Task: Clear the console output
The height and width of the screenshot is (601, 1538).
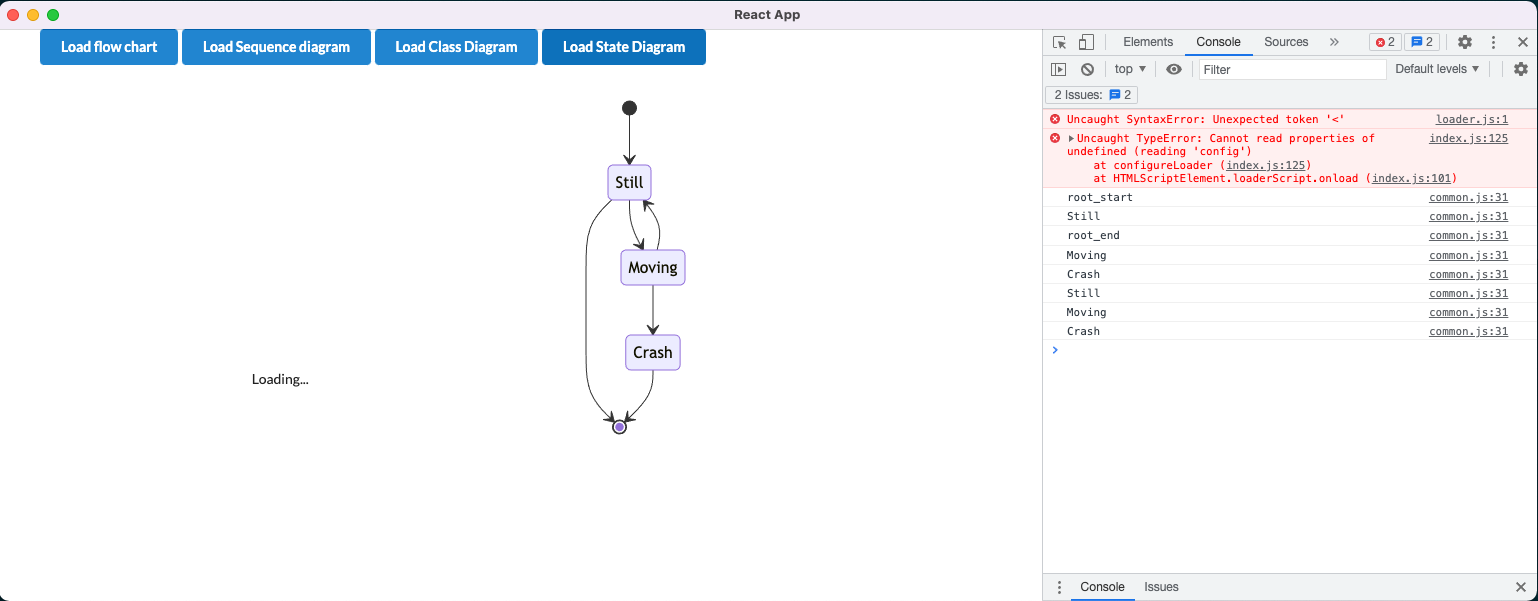Action: tap(1086, 69)
